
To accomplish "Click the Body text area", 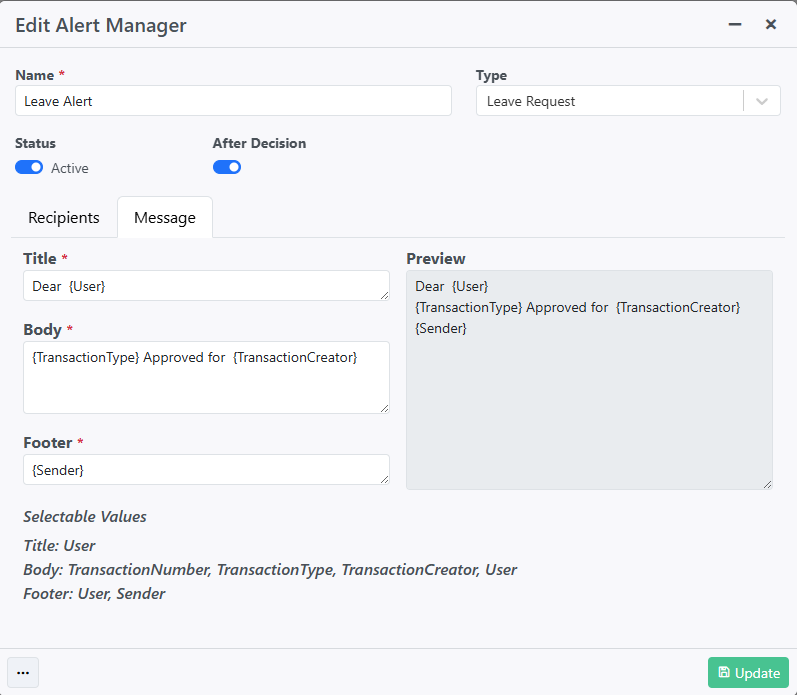I will (206, 377).
